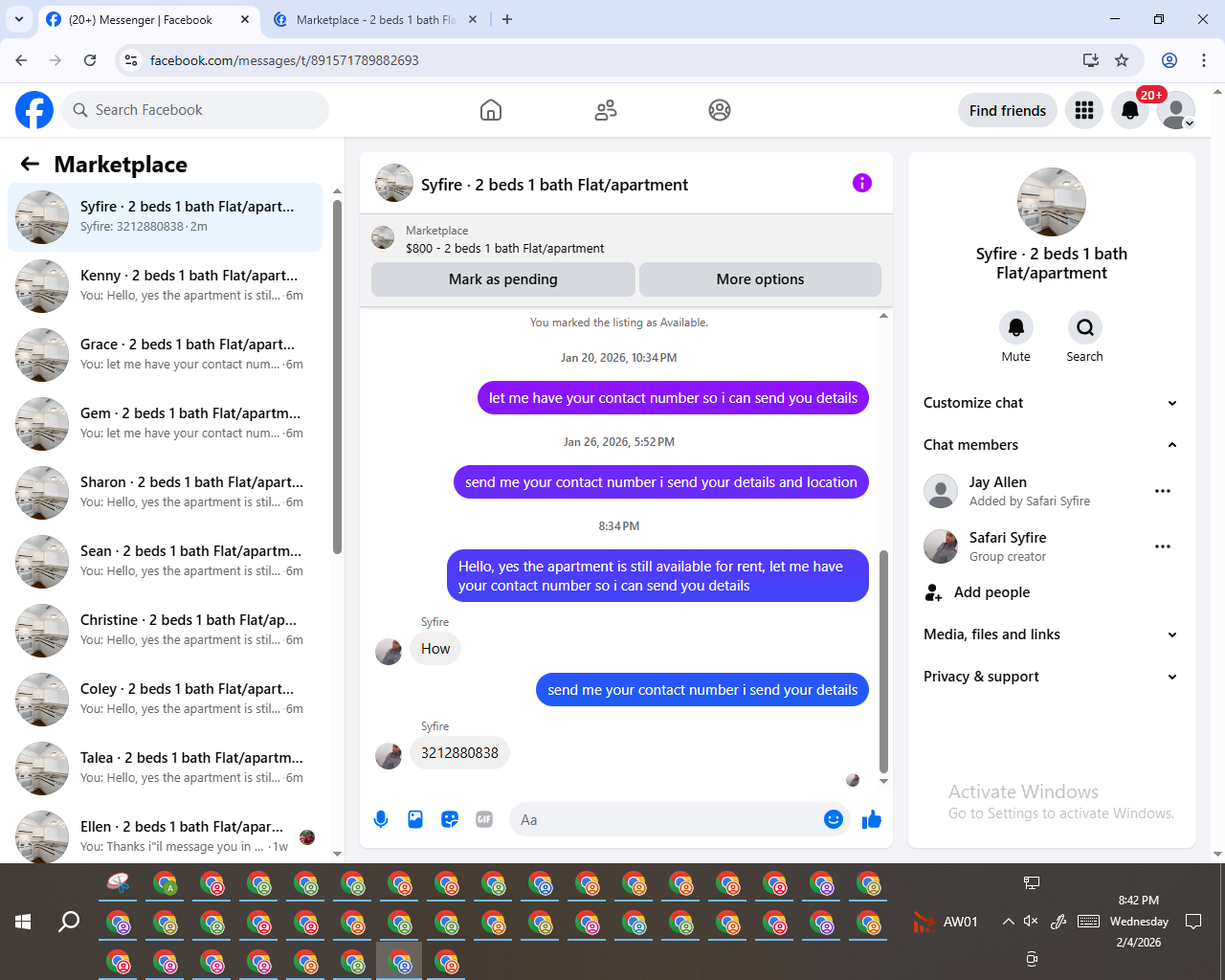The height and width of the screenshot is (980, 1225).
Task: Collapse the Chat members section
Action: (1051, 445)
